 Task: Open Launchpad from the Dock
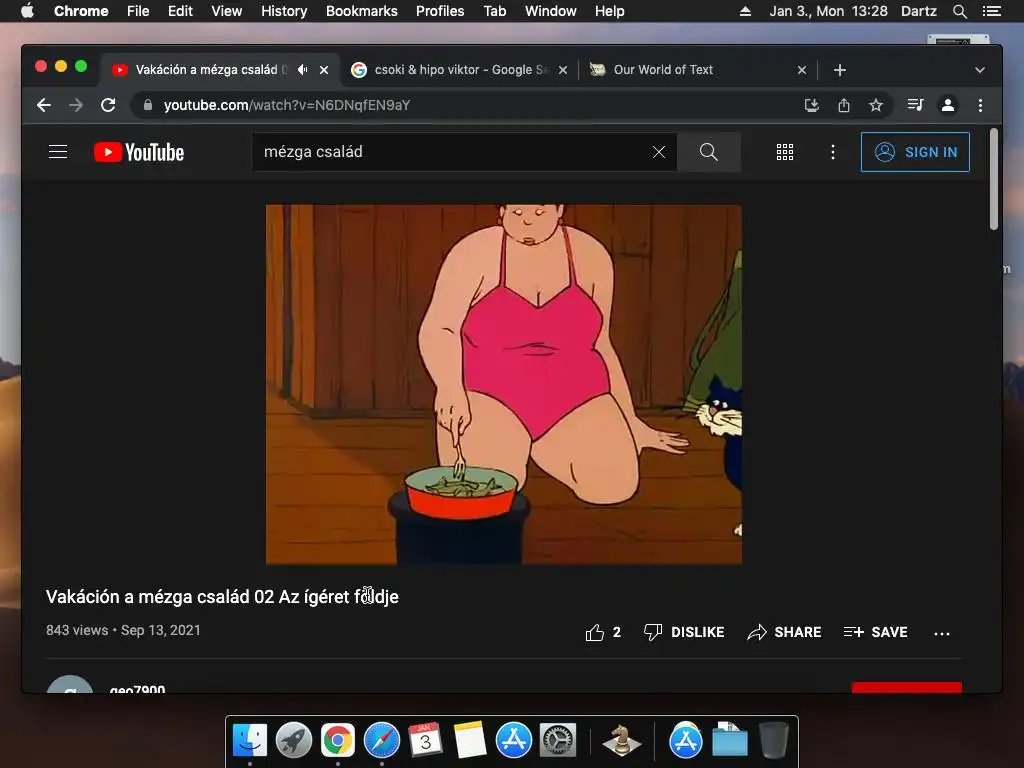[x=294, y=741]
